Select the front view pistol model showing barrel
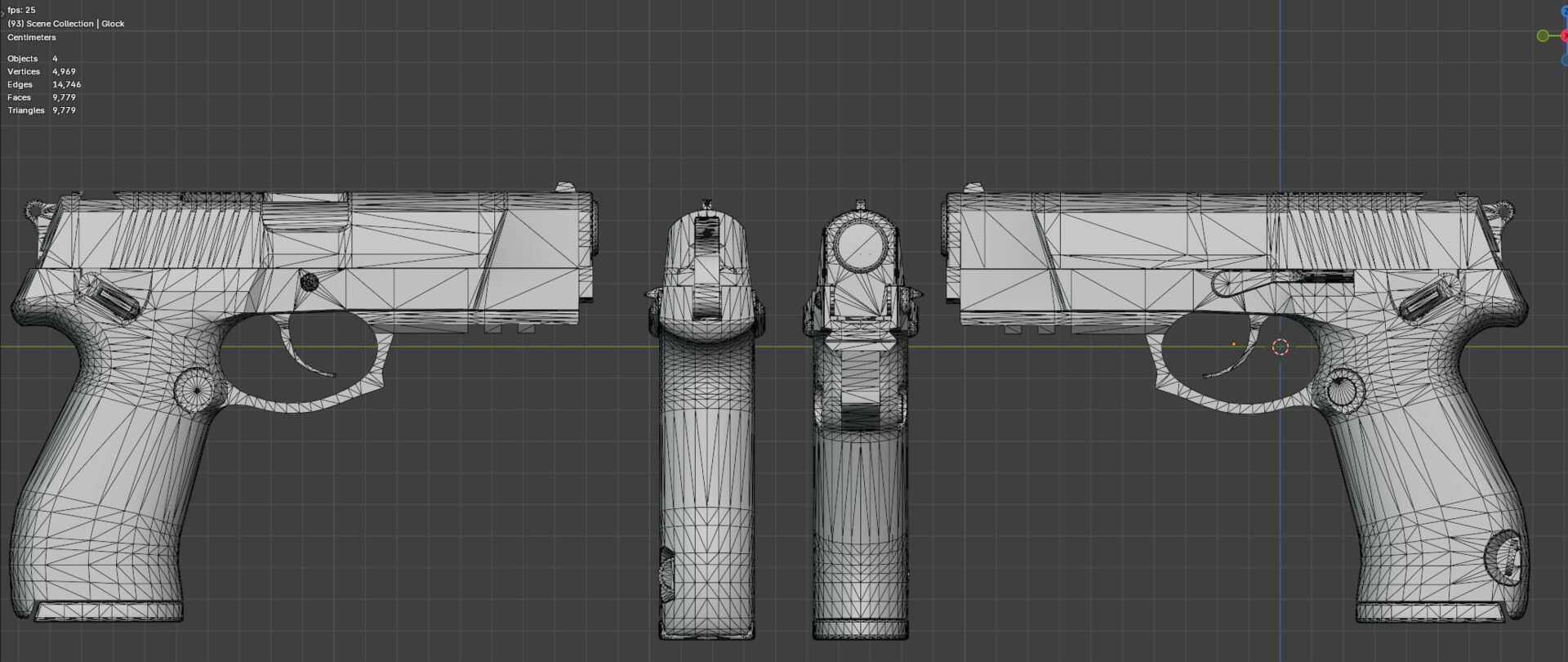 point(861,419)
